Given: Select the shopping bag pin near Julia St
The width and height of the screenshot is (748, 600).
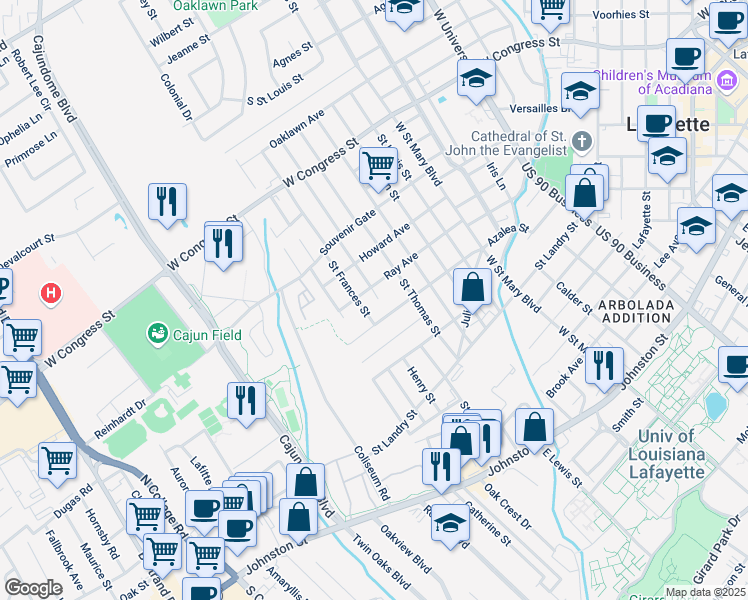Looking at the screenshot, I should tap(472, 290).
